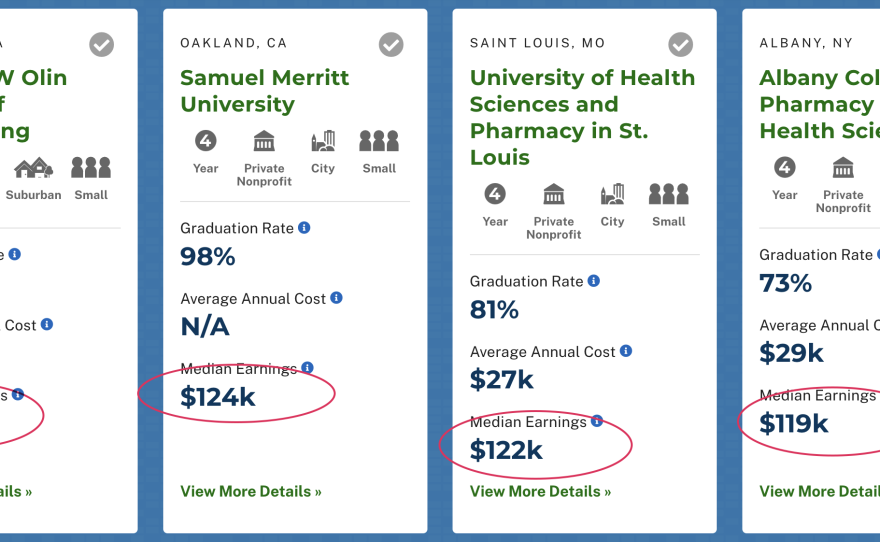Click View More Details on Samuel Merritt card
This screenshot has width=880, height=542.
coord(251,491)
